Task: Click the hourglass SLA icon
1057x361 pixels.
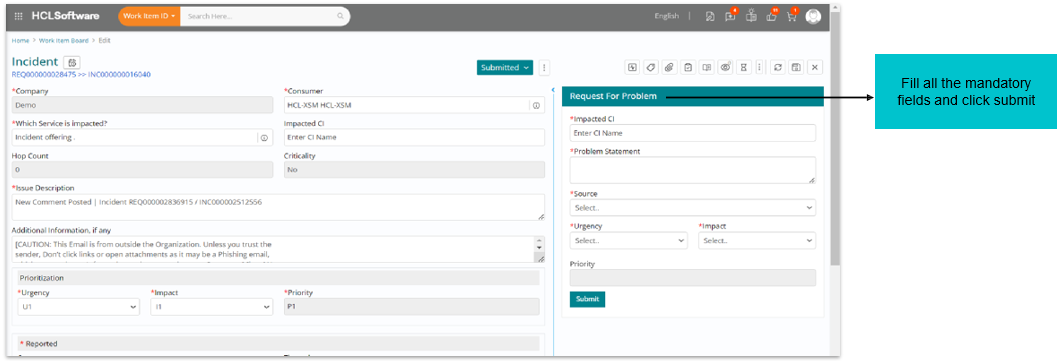Action: (744, 67)
